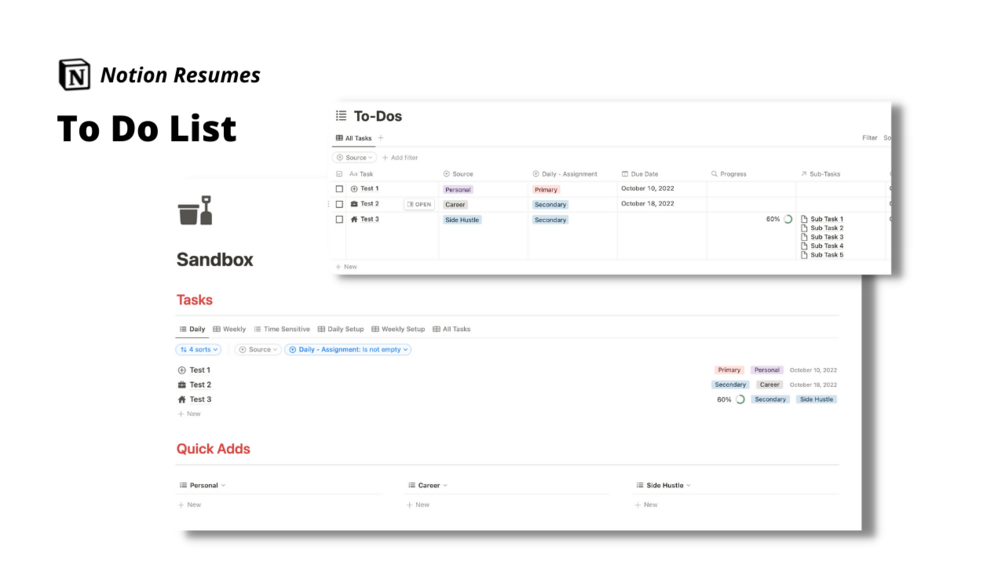Click Test 2 briefcase icon in Sandbox list
The width and height of the screenshot is (1005, 565).
(x=181, y=385)
